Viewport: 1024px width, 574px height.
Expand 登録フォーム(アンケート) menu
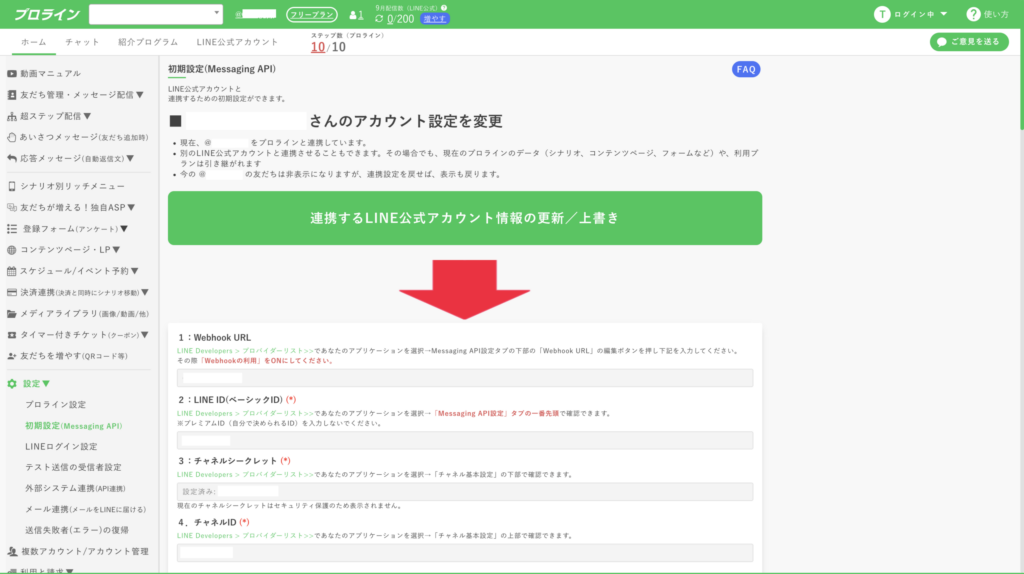[x=75, y=229]
